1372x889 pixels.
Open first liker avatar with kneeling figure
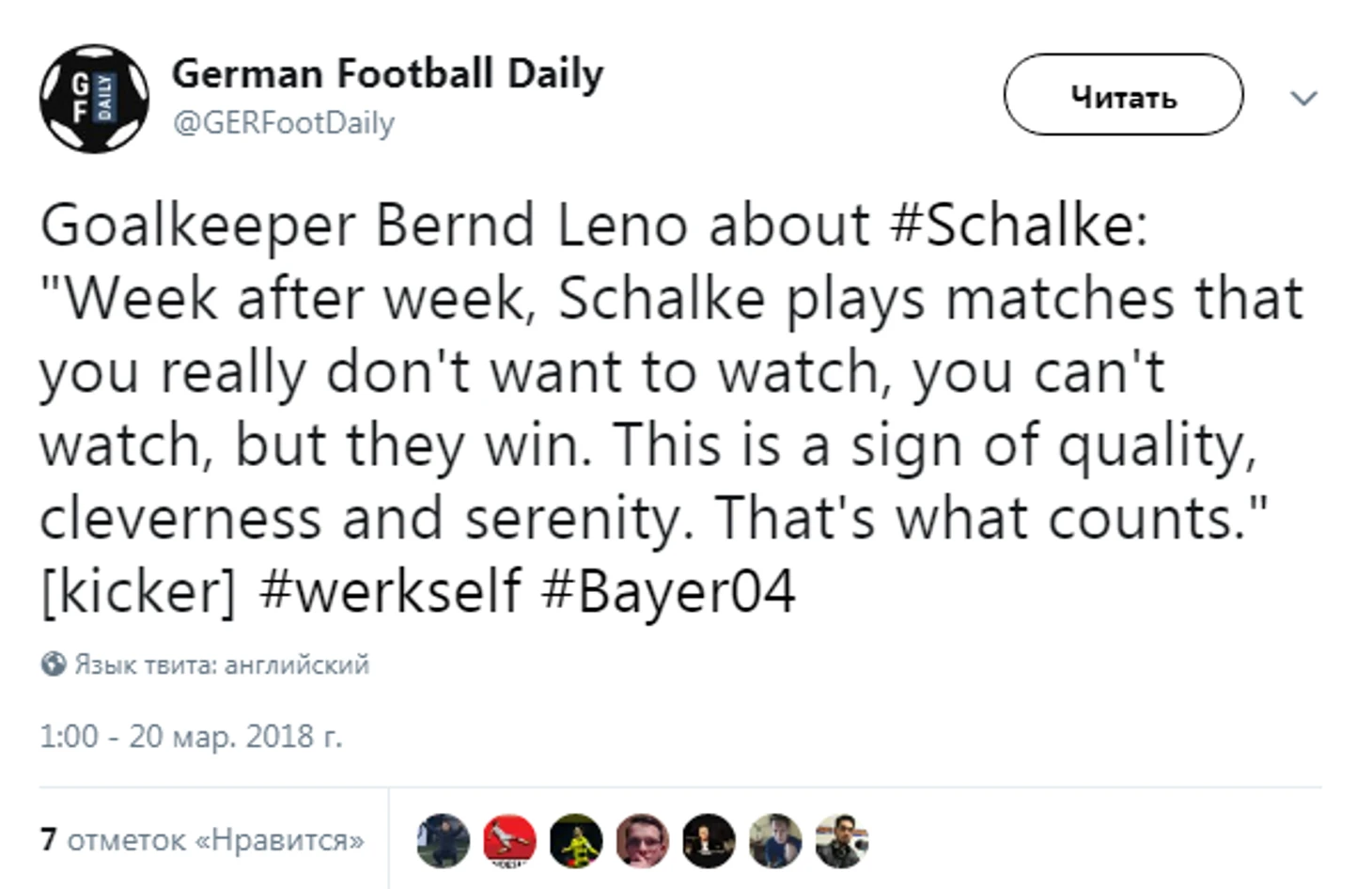click(x=443, y=840)
